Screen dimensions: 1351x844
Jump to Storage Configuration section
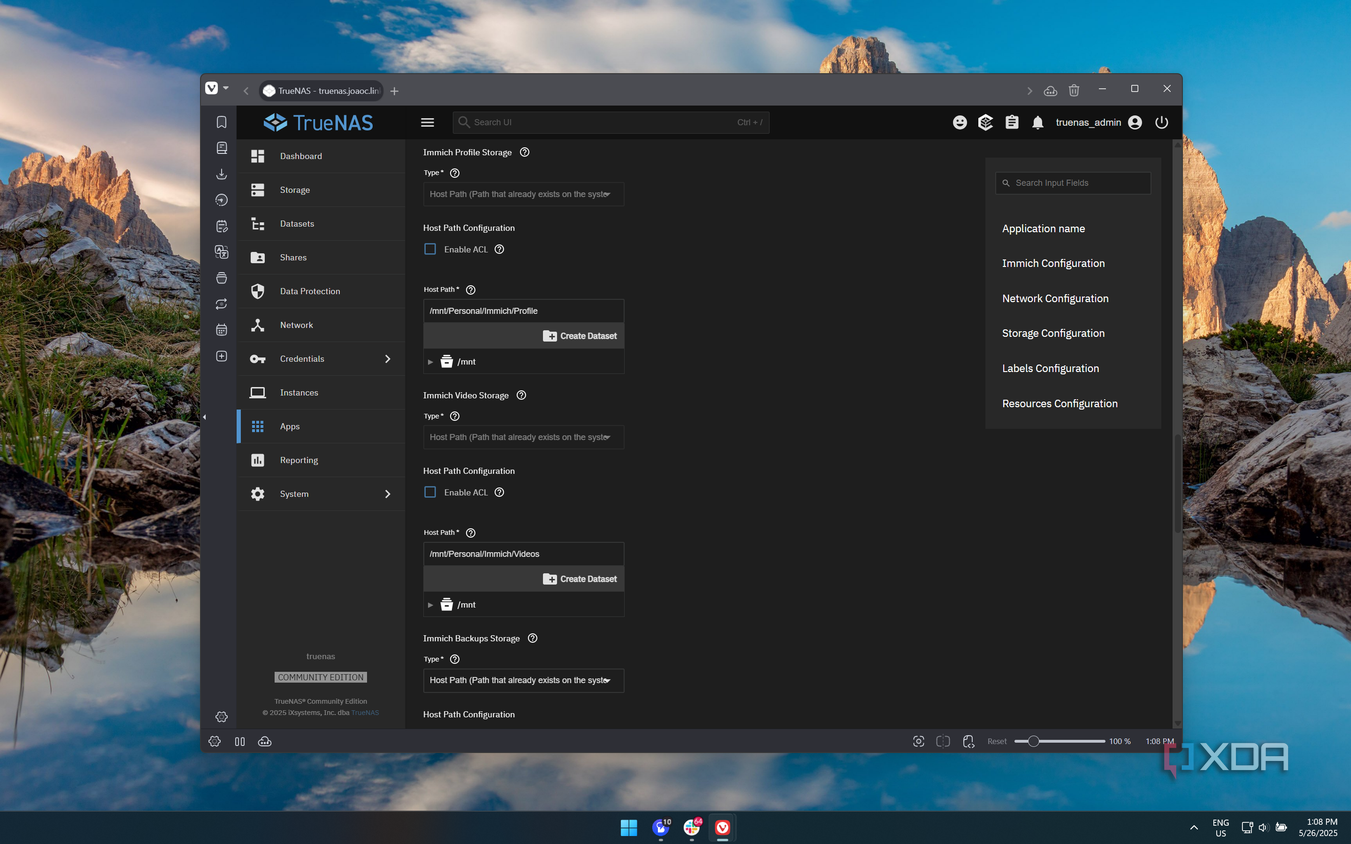[1053, 333]
